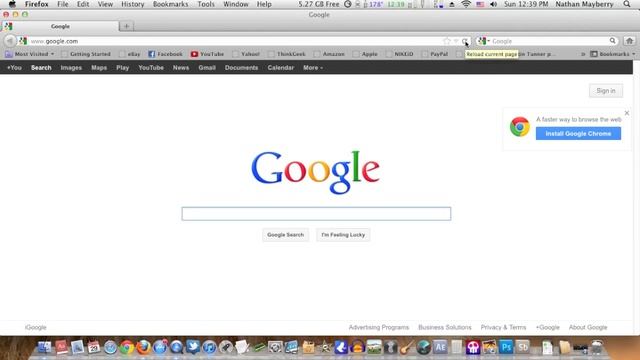The height and width of the screenshot is (360, 640).
Task: Open Images in Google's navigation bar
Action: pyautogui.click(x=71, y=68)
